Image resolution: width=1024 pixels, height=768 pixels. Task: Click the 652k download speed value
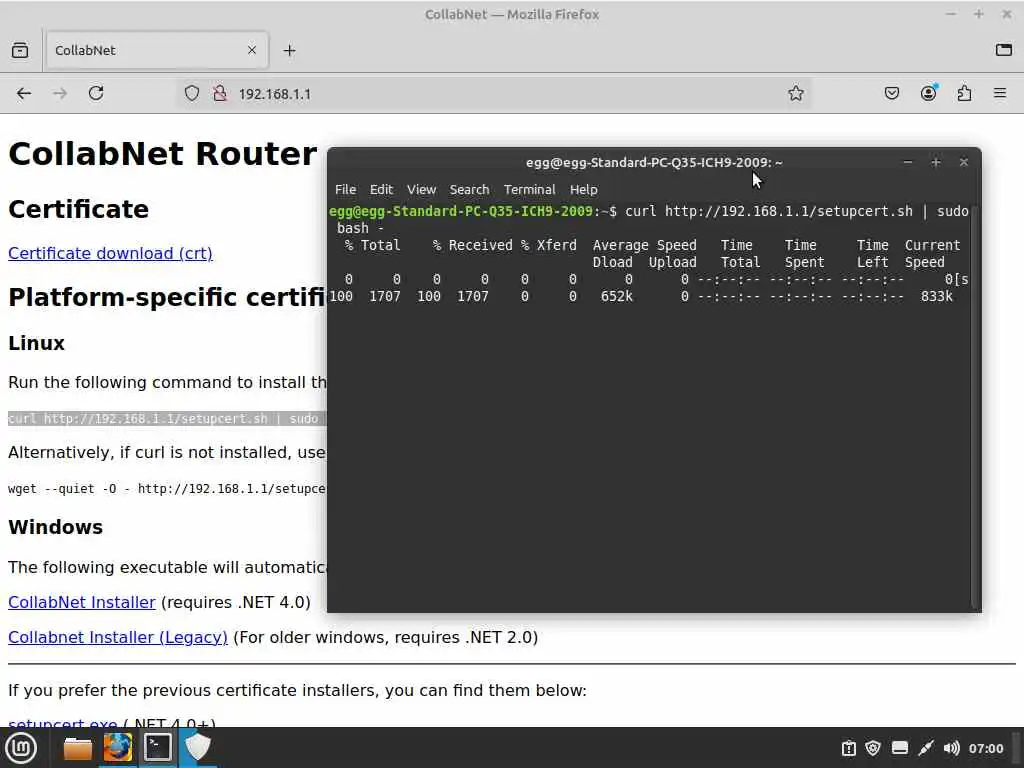point(616,296)
